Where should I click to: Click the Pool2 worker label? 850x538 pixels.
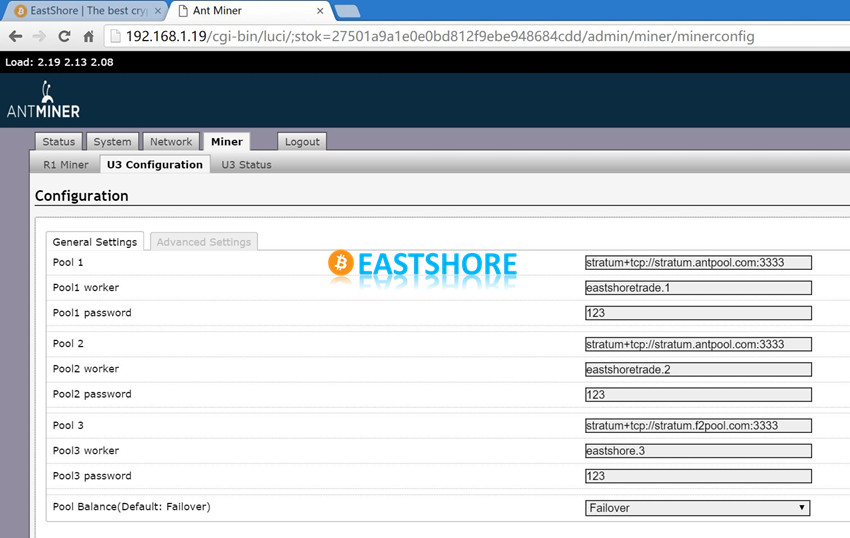[x=86, y=369]
